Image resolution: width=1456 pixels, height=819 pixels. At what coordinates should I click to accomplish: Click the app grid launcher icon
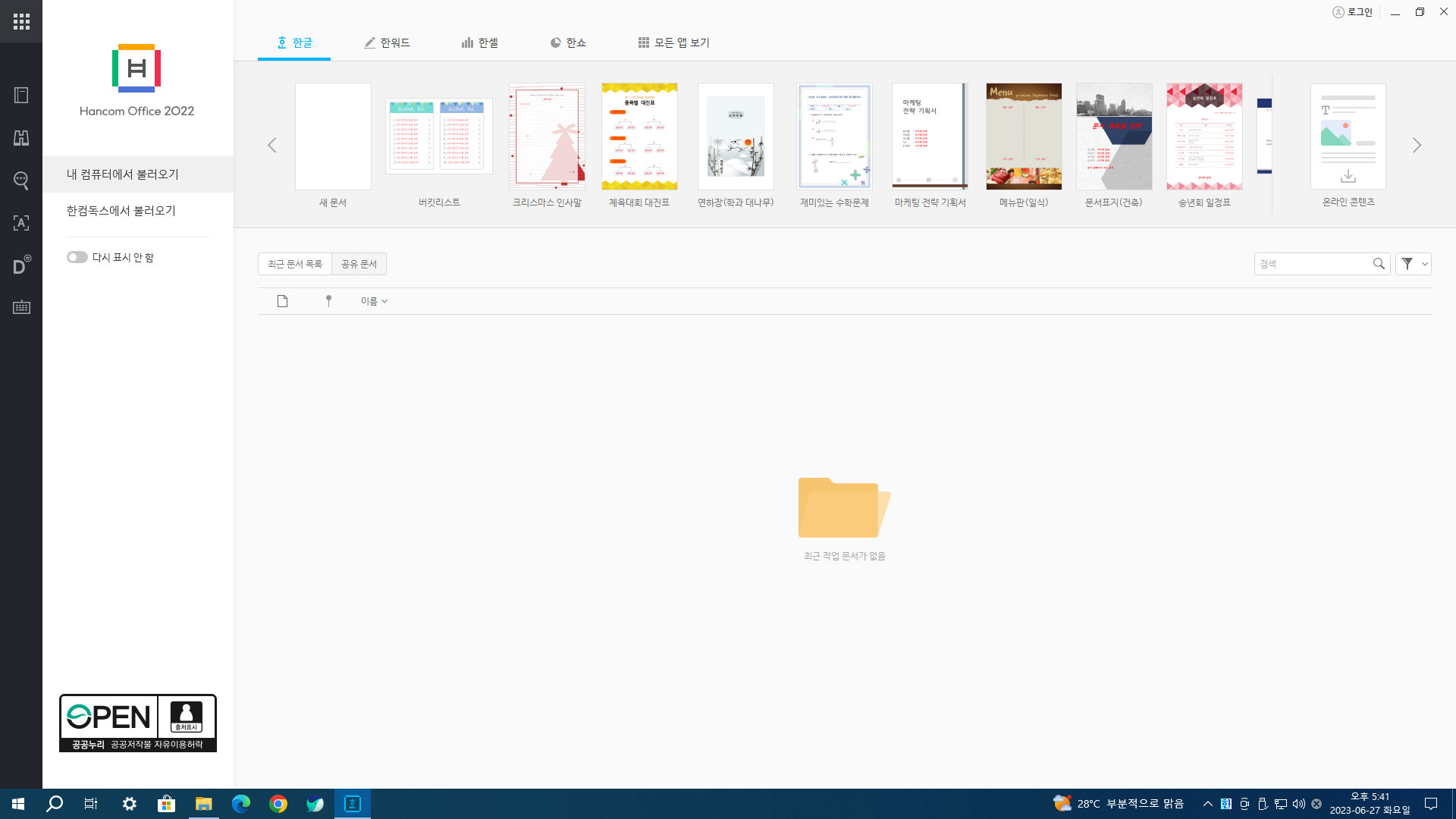[21, 21]
